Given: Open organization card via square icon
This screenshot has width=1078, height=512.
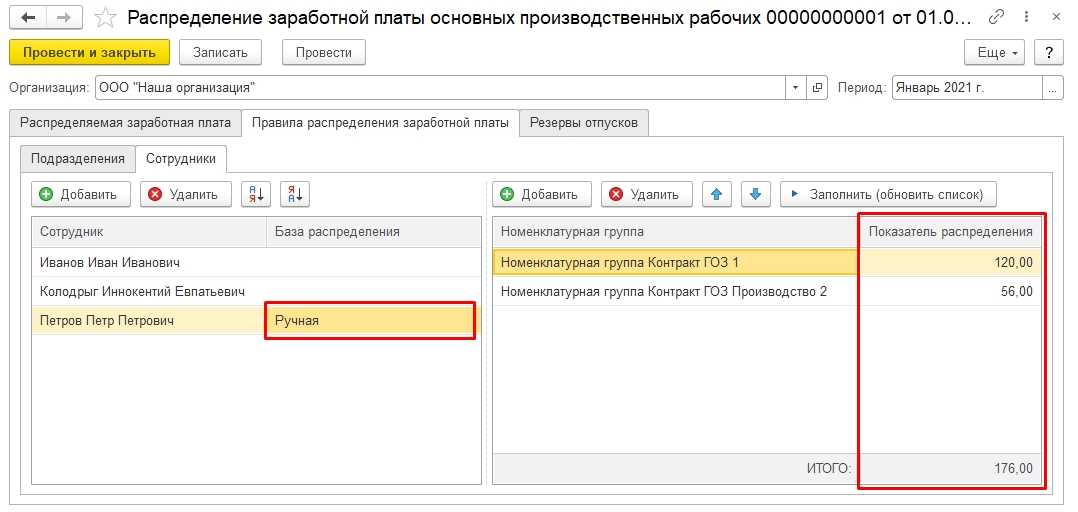Looking at the screenshot, I should [817, 88].
